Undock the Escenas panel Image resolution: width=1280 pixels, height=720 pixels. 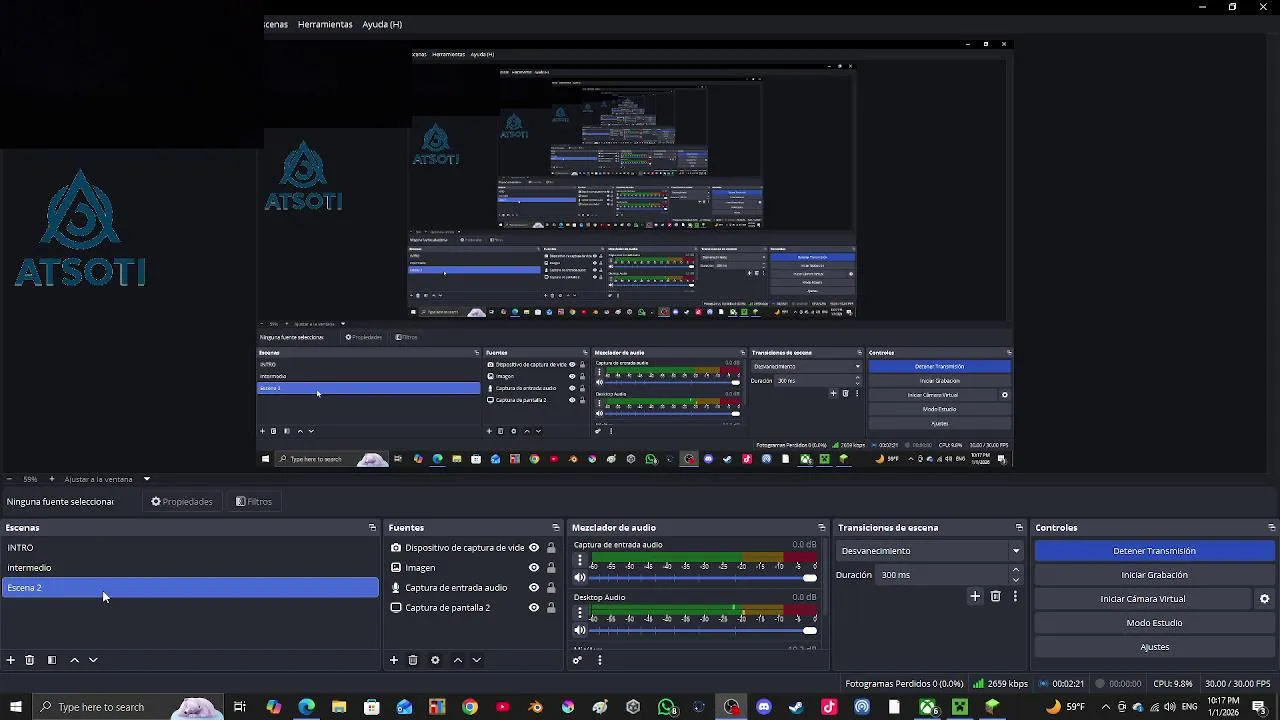coord(372,528)
